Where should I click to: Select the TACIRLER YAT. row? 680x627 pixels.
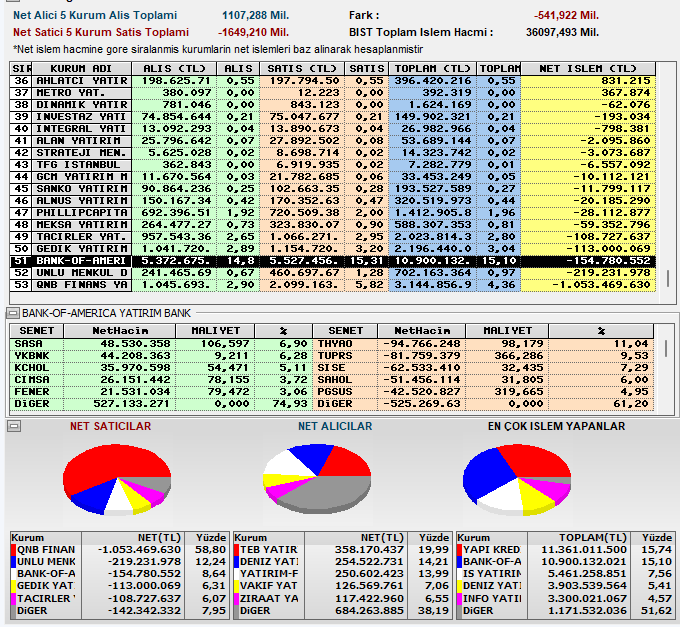click(x=333, y=237)
